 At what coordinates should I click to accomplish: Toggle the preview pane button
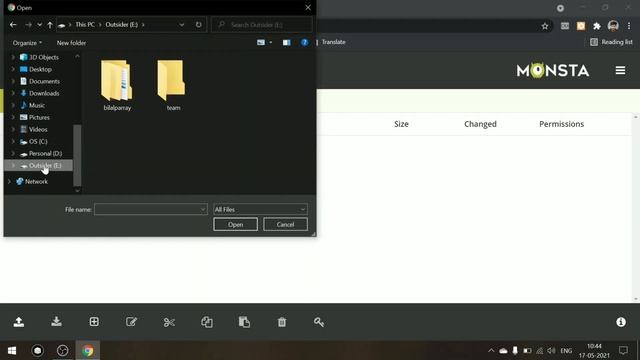click(287, 42)
